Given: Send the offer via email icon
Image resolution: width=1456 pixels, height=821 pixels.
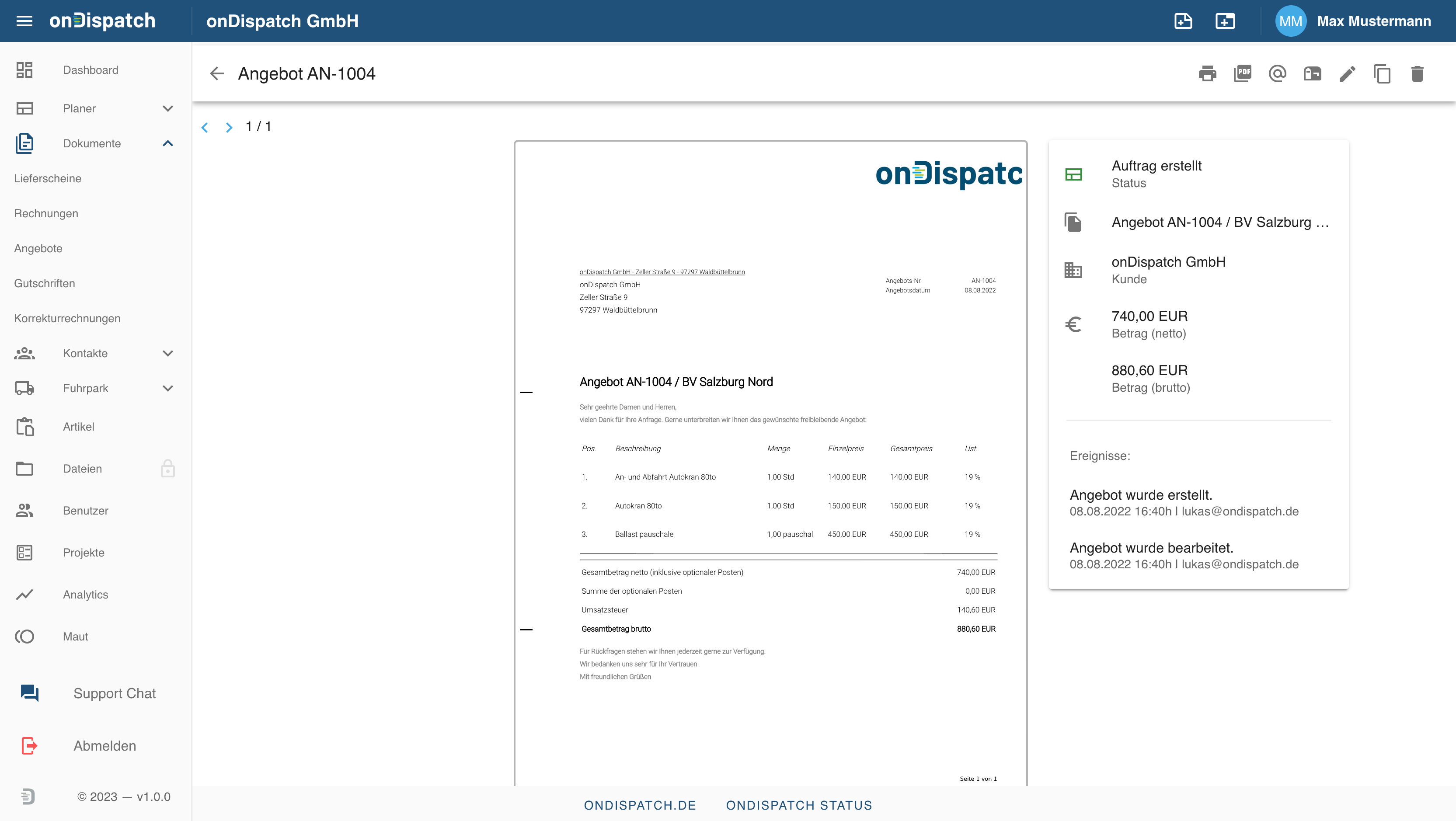Looking at the screenshot, I should [x=1278, y=73].
